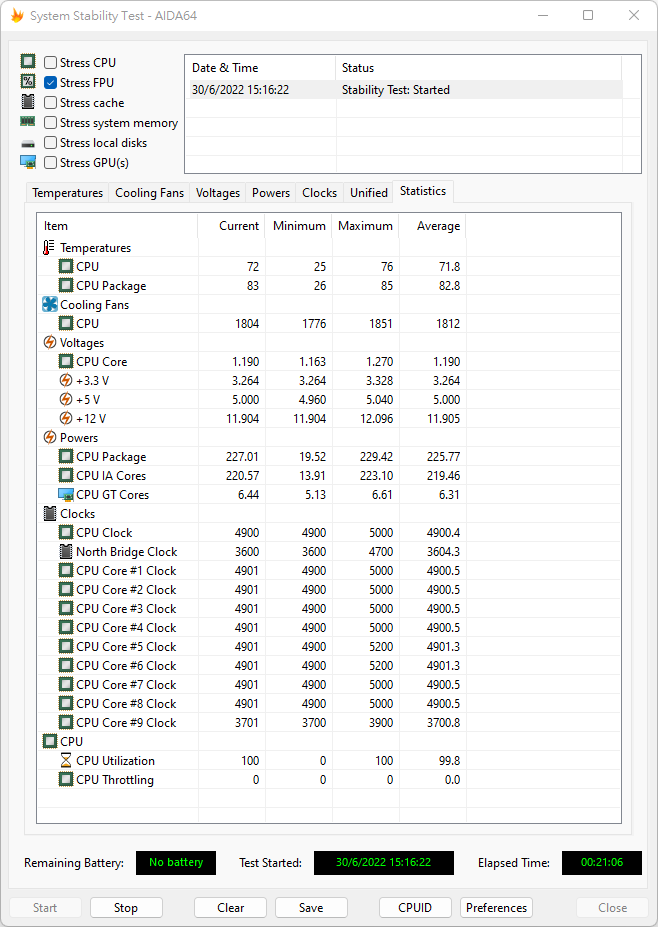The width and height of the screenshot is (658, 927).
Task: Select the CPU Core #1 Clock row
Action: (329, 571)
